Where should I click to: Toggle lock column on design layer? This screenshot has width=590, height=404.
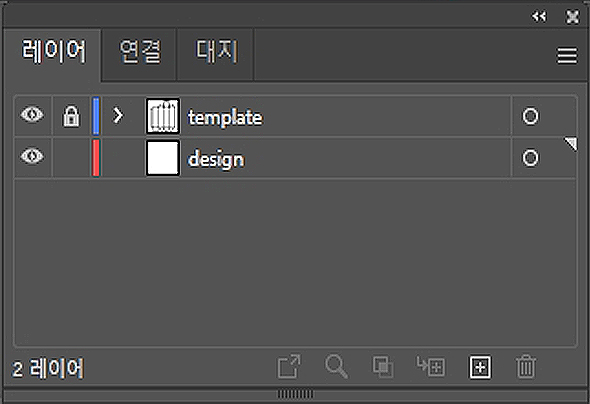click(x=71, y=158)
